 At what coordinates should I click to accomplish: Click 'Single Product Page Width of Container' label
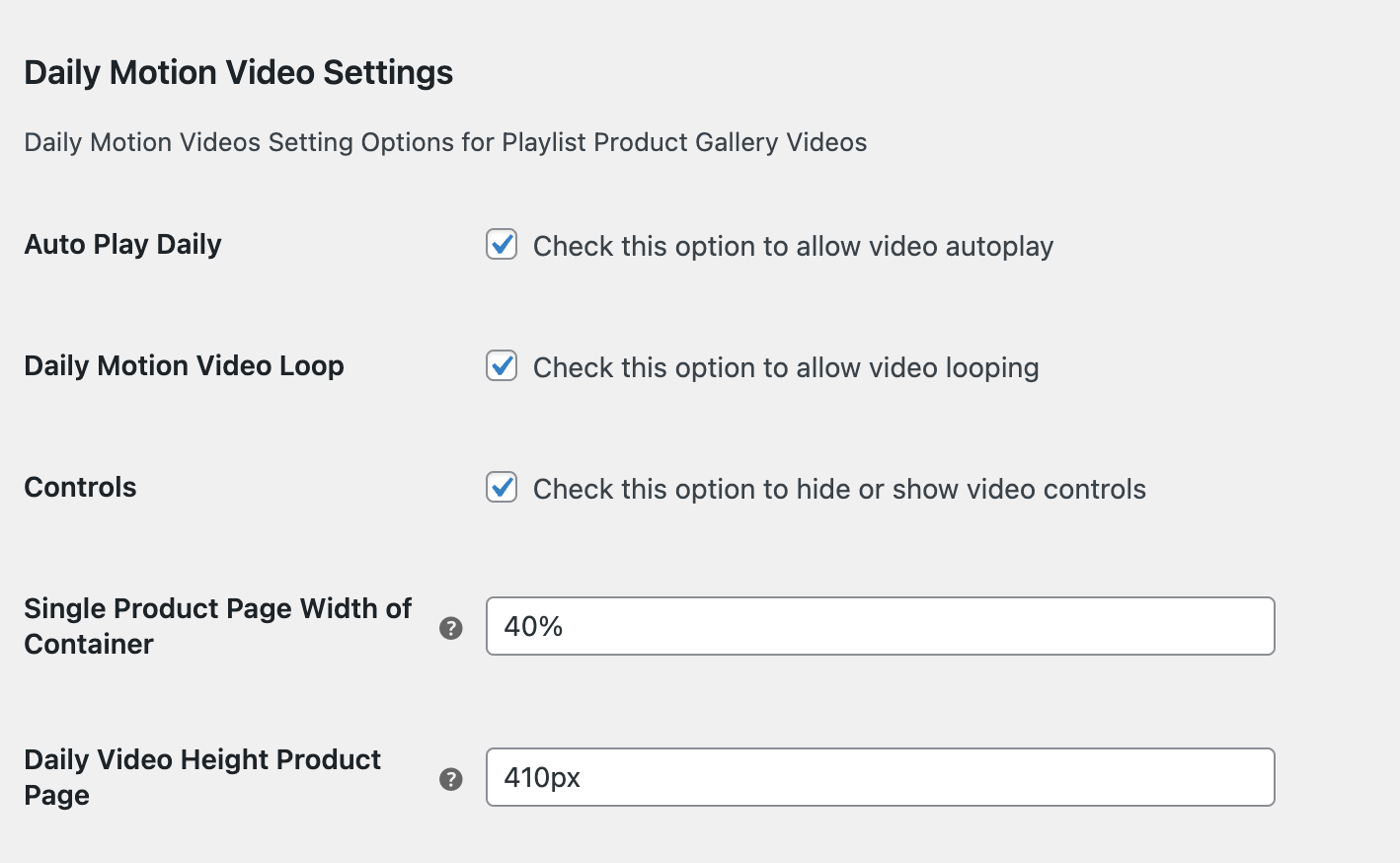[217, 626]
